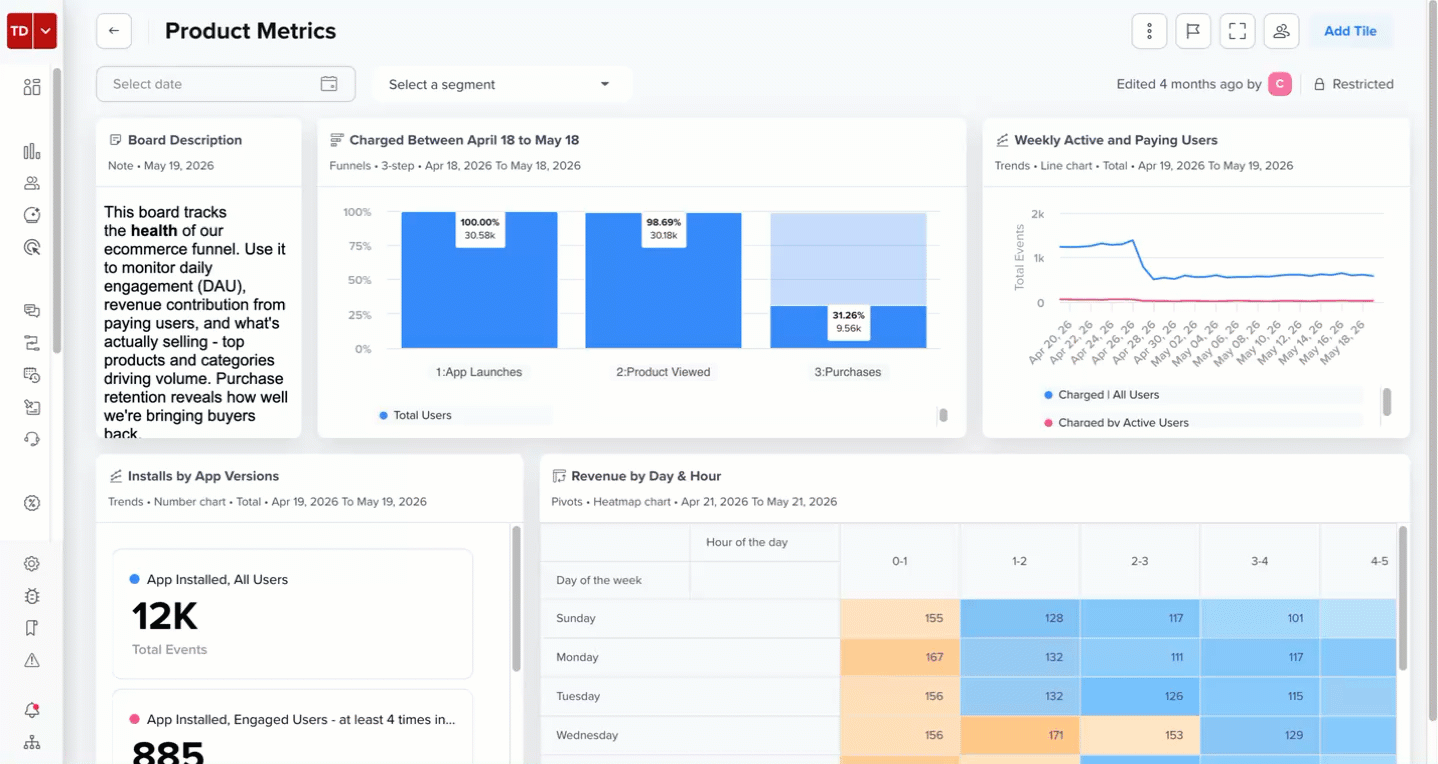Open the bookmark icon in the sidebar
Screen dimensions: 1438x764
(32, 628)
